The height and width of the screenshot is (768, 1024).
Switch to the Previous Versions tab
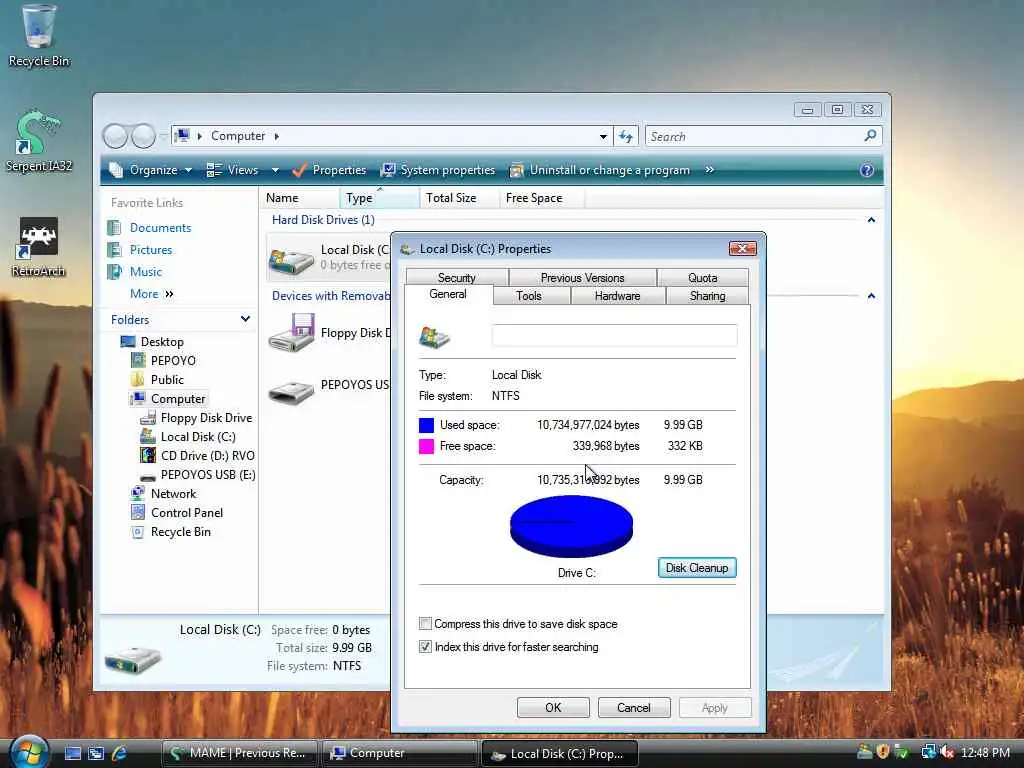[583, 278]
